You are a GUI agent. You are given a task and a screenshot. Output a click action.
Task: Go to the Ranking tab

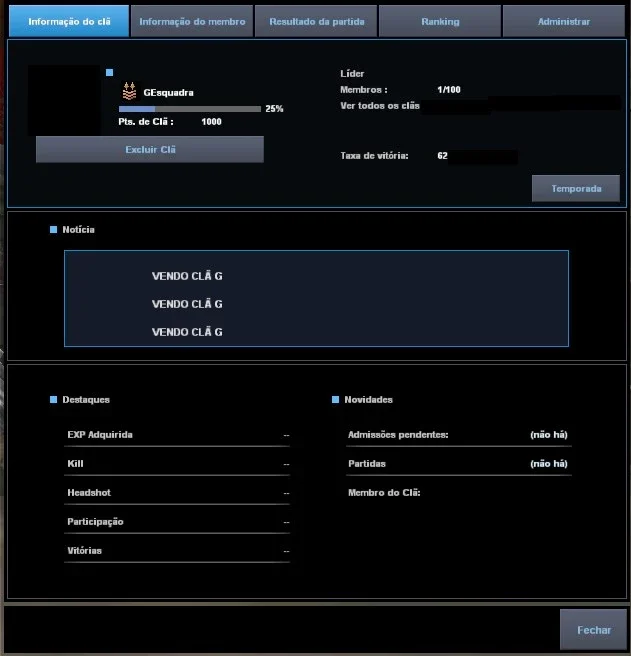[440, 21]
